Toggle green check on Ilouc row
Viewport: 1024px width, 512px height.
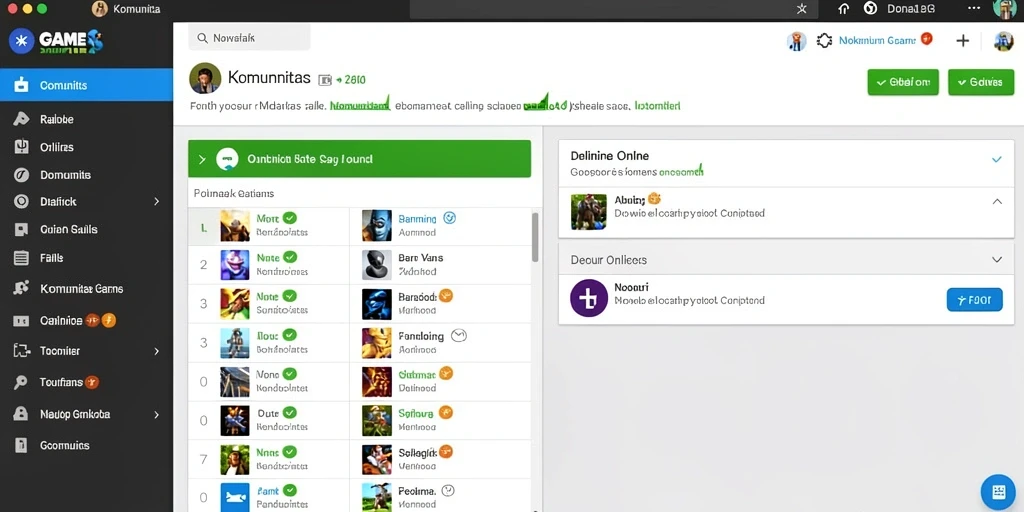click(x=289, y=335)
